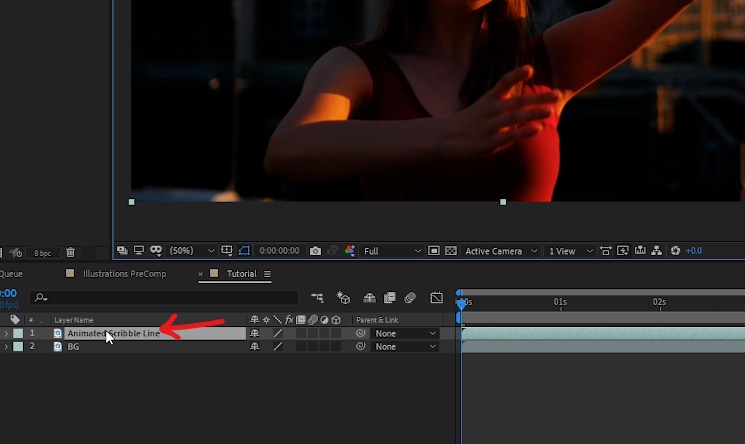Open the Graph Editor icon

pos(436,298)
